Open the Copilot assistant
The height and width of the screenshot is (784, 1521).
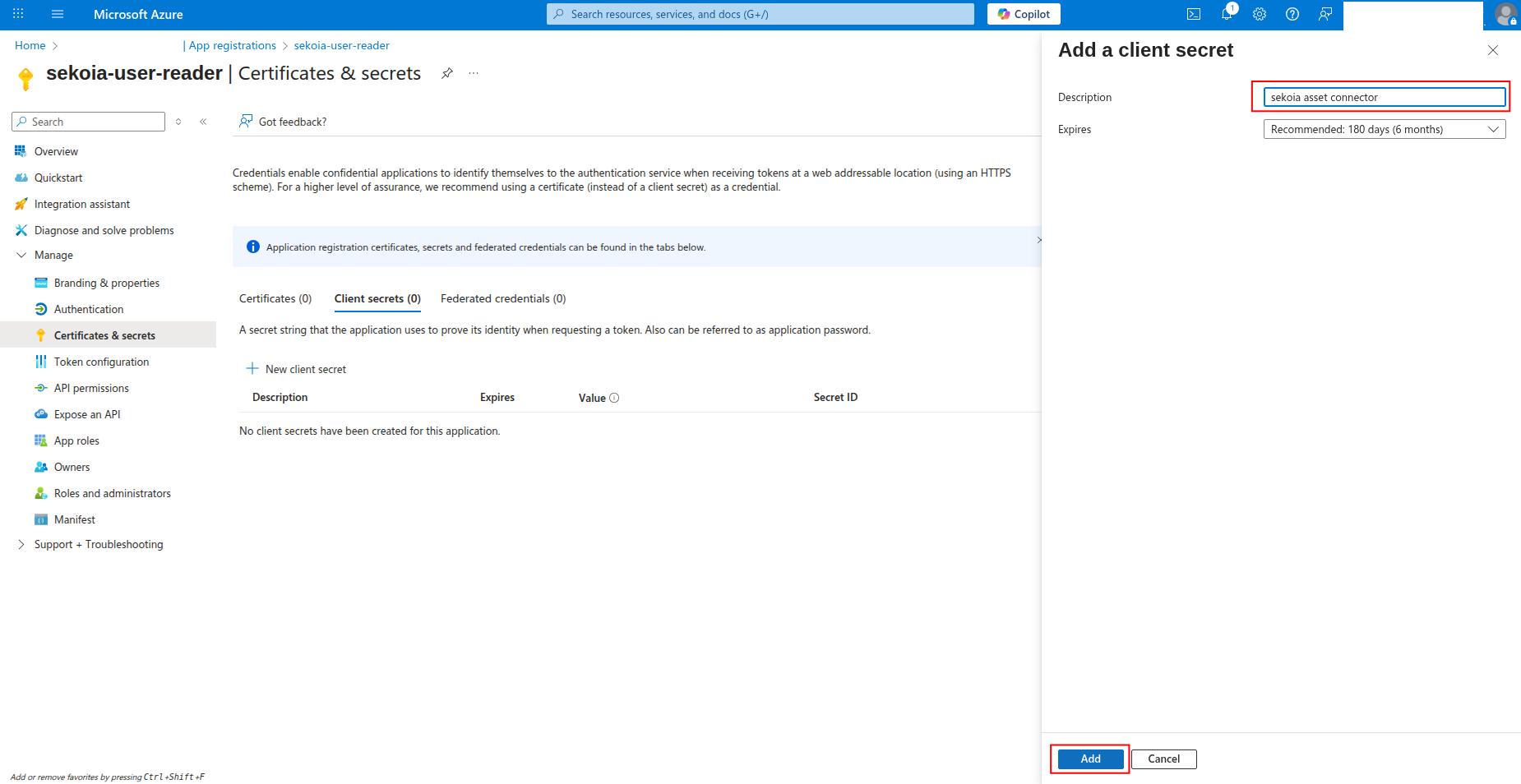(1024, 14)
